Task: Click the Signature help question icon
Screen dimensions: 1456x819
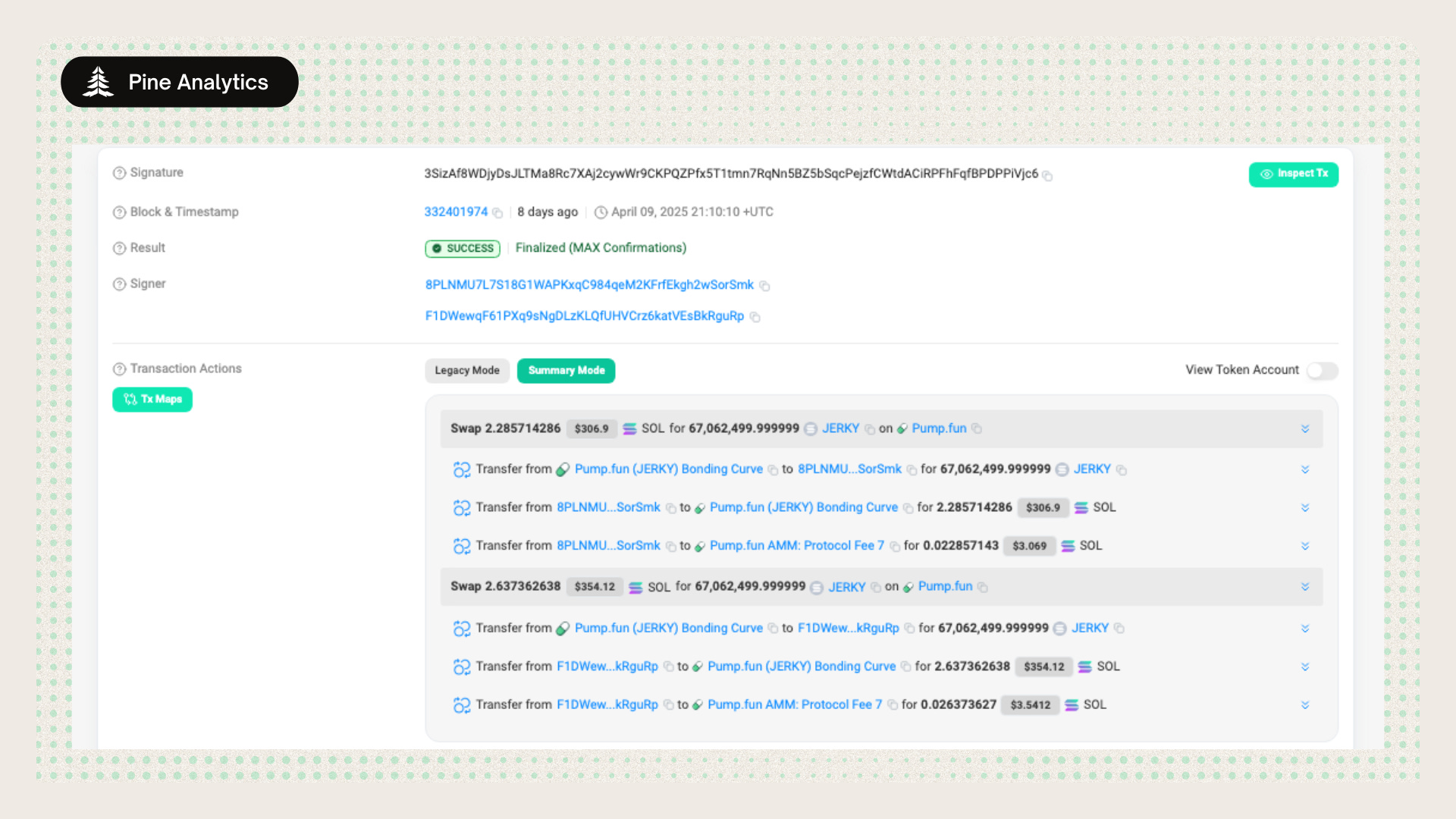Action: click(119, 173)
